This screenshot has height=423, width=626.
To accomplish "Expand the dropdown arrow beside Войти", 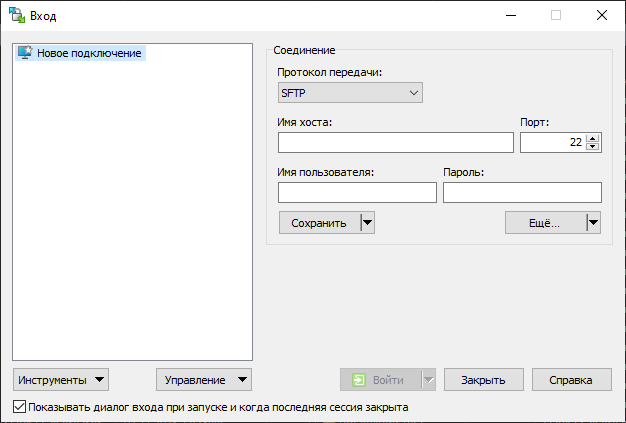I will tap(429, 380).
